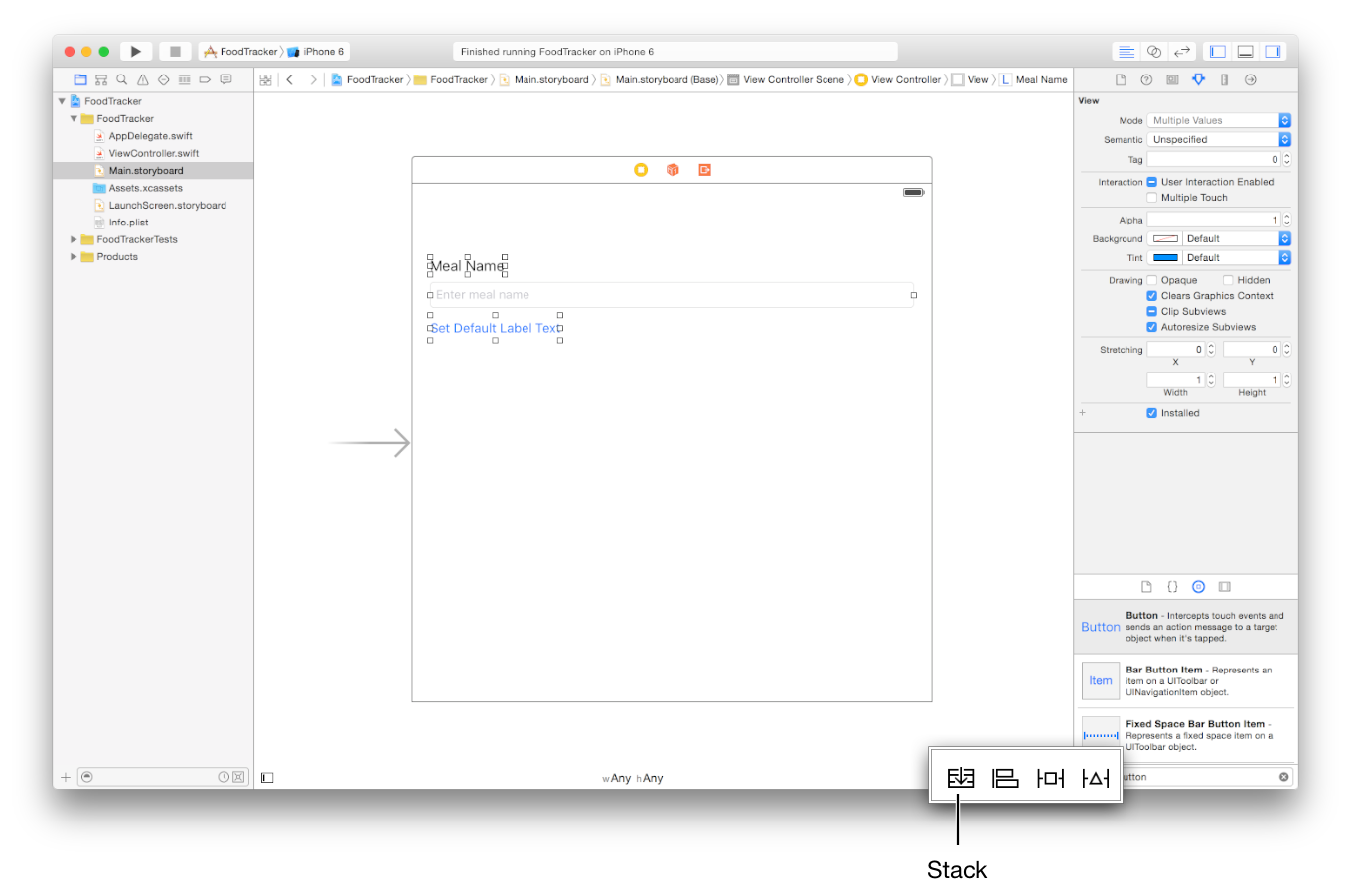The height and width of the screenshot is (896, 1351).
Task: Select the Exit dock icon
Action: click(704, 170)
